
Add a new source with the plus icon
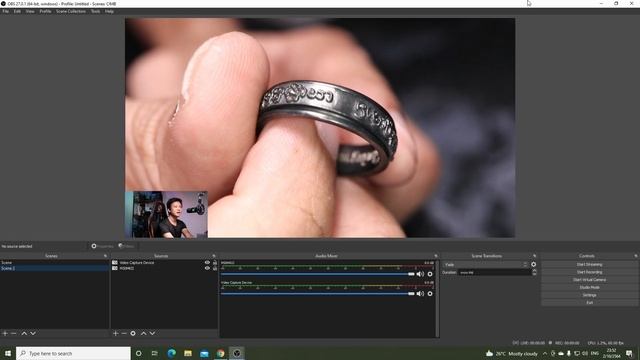pos(116,333)
